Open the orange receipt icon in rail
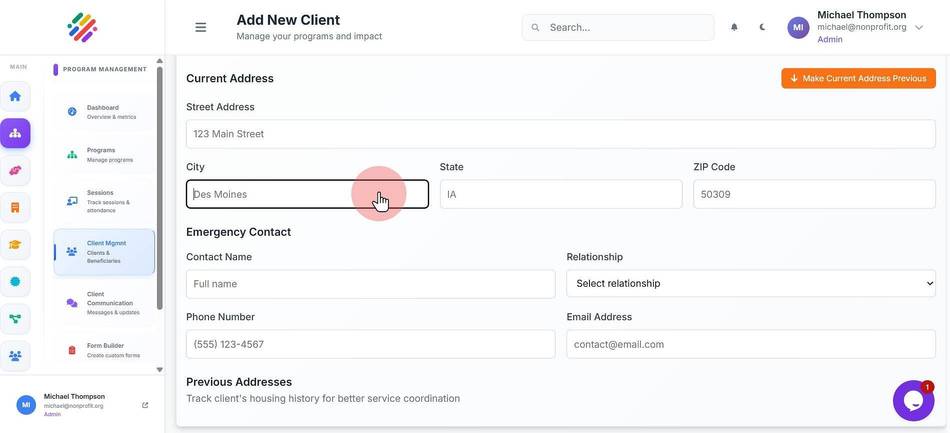950x433 pixels. (x=15, y=208)
